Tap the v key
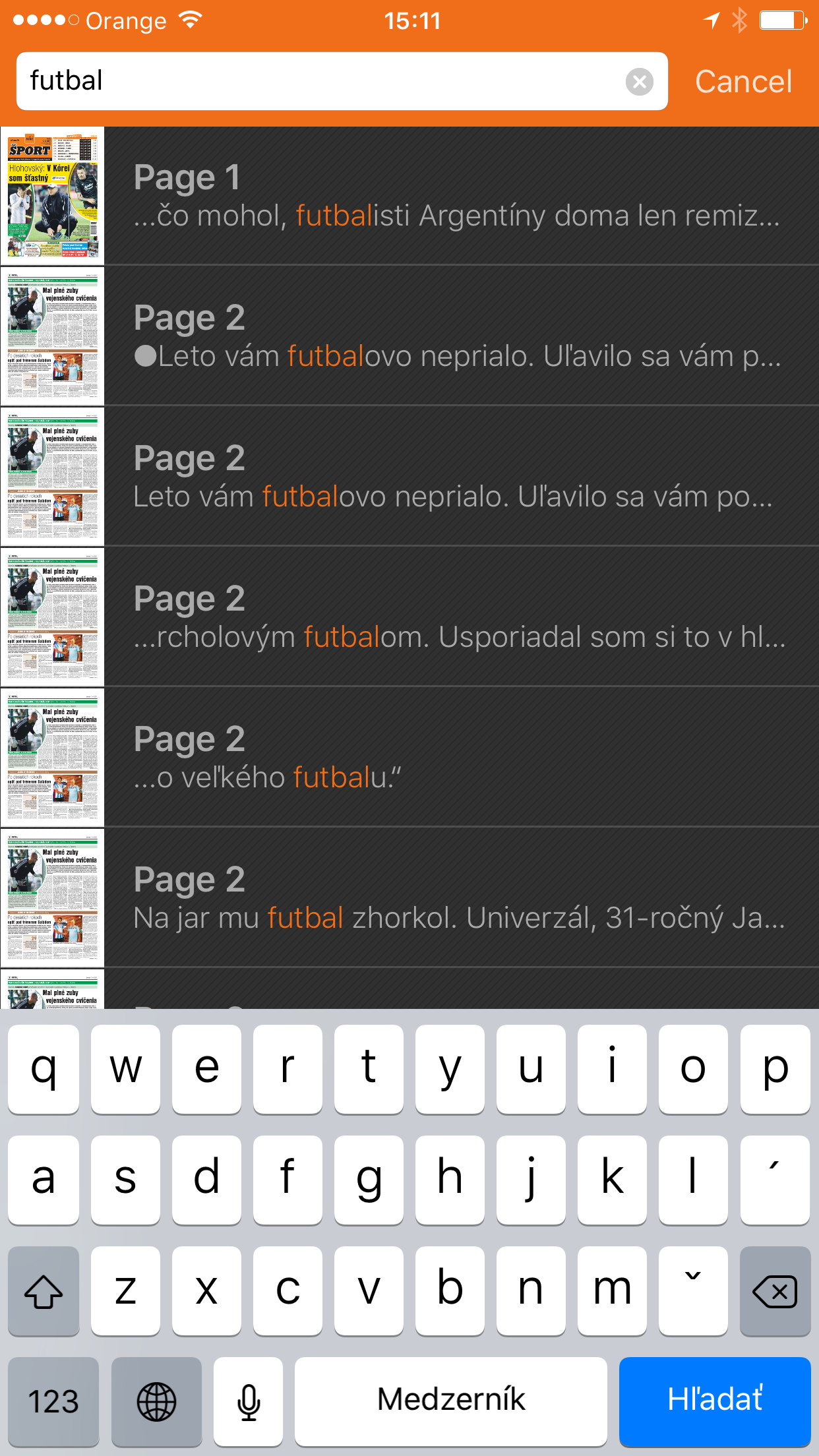The width and height of the screenshot is (819, 1456). tap(369, 1290)
